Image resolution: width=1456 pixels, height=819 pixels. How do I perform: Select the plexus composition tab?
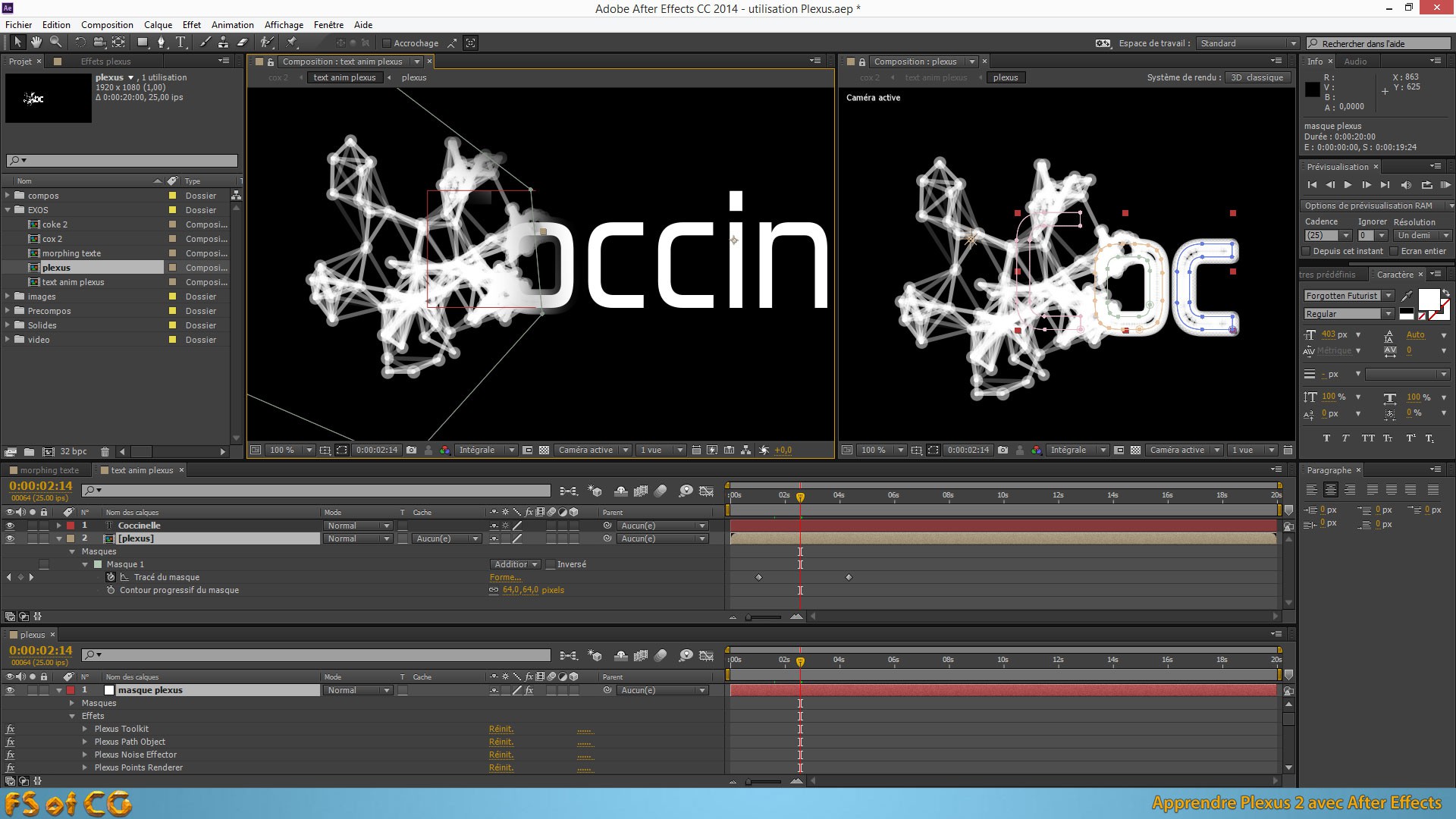tap(1003, 77)
